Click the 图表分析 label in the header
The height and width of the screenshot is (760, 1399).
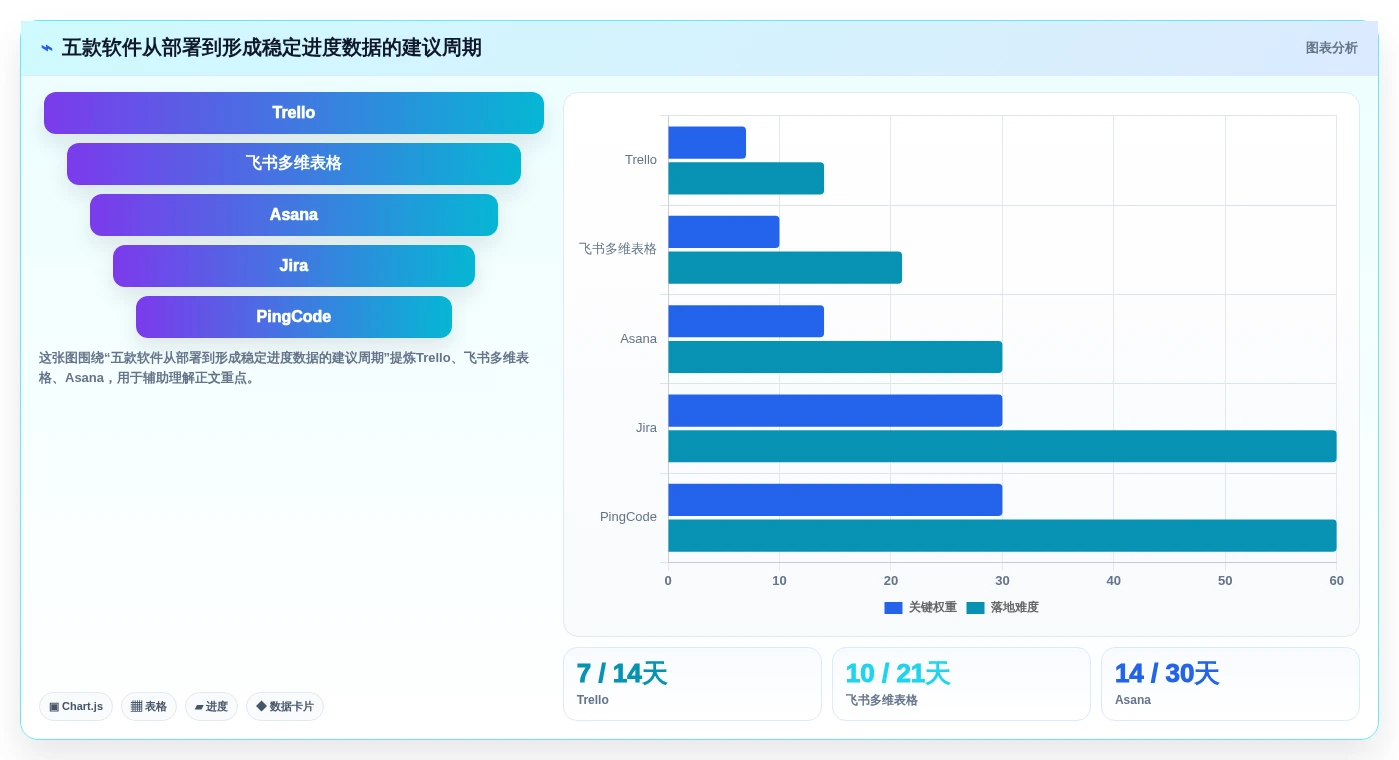click(x=1331, y=48)
